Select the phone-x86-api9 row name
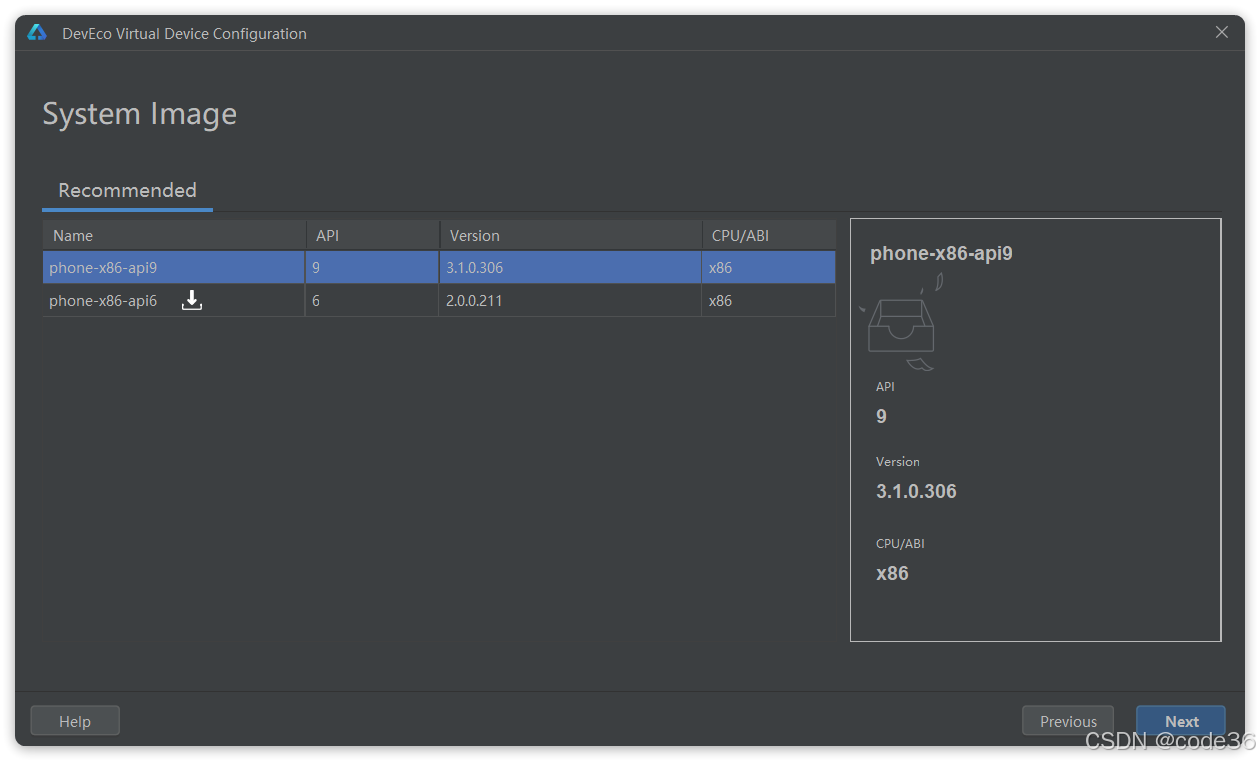 tap(103, 268)
